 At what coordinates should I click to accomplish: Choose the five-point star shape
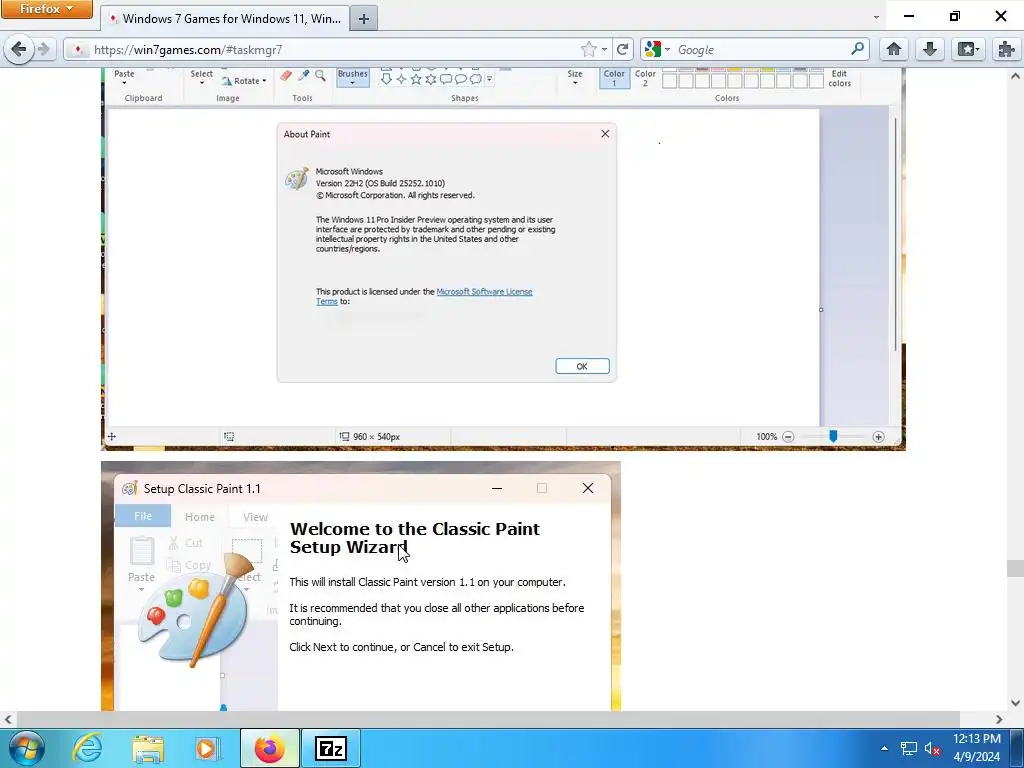click(x=415, y=79)
